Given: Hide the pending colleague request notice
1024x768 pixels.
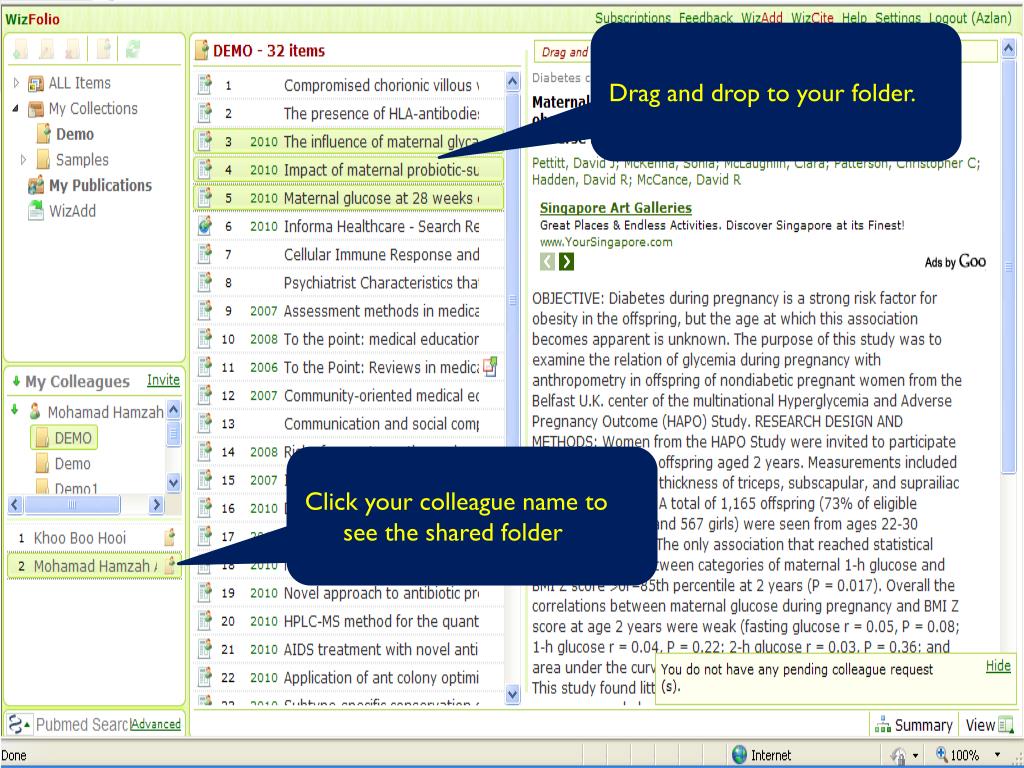Looking at the screenshot, I should pyautogui.click(x=998, y=665).
